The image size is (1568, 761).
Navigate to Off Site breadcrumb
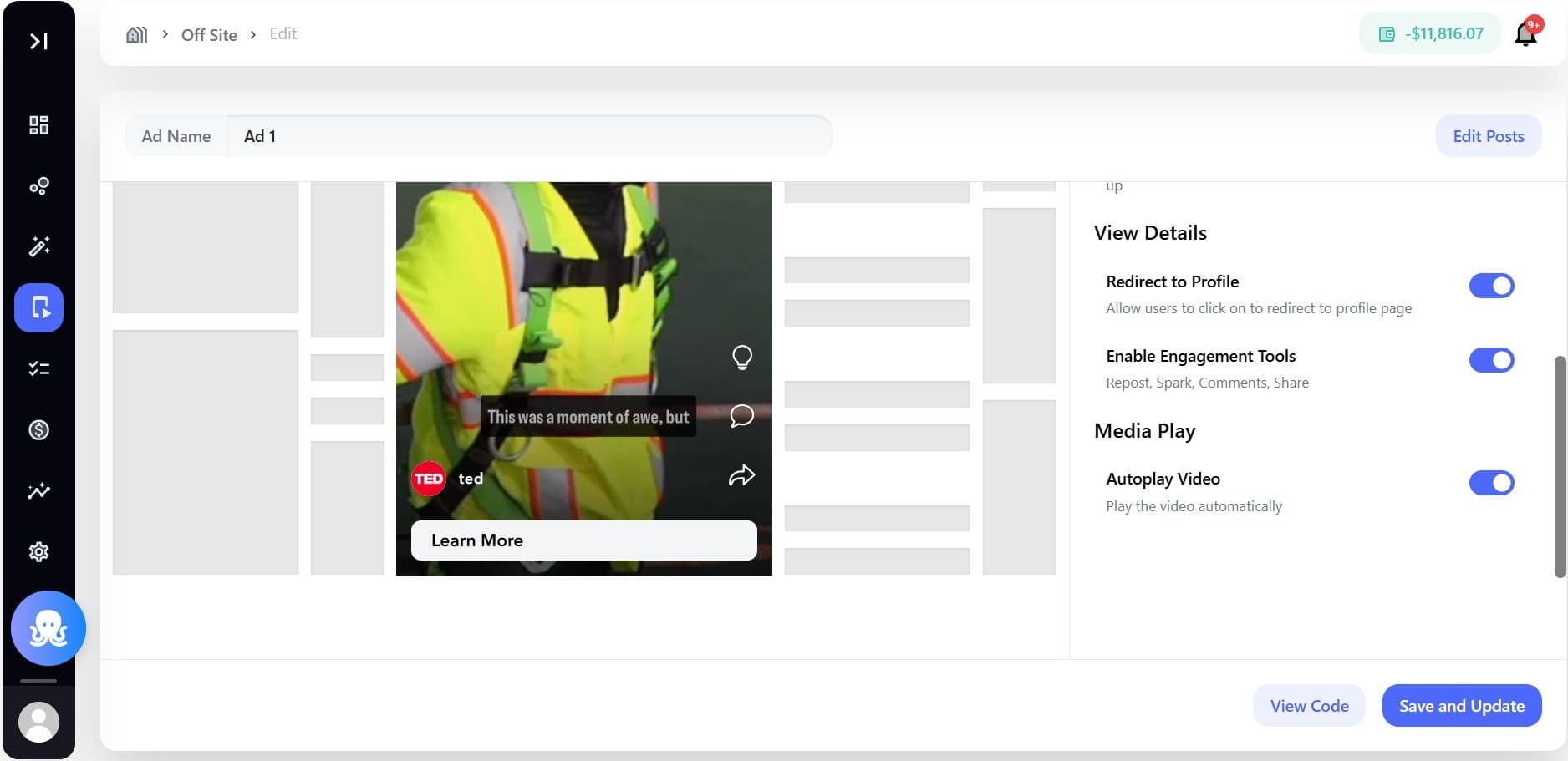click(209, 35)
